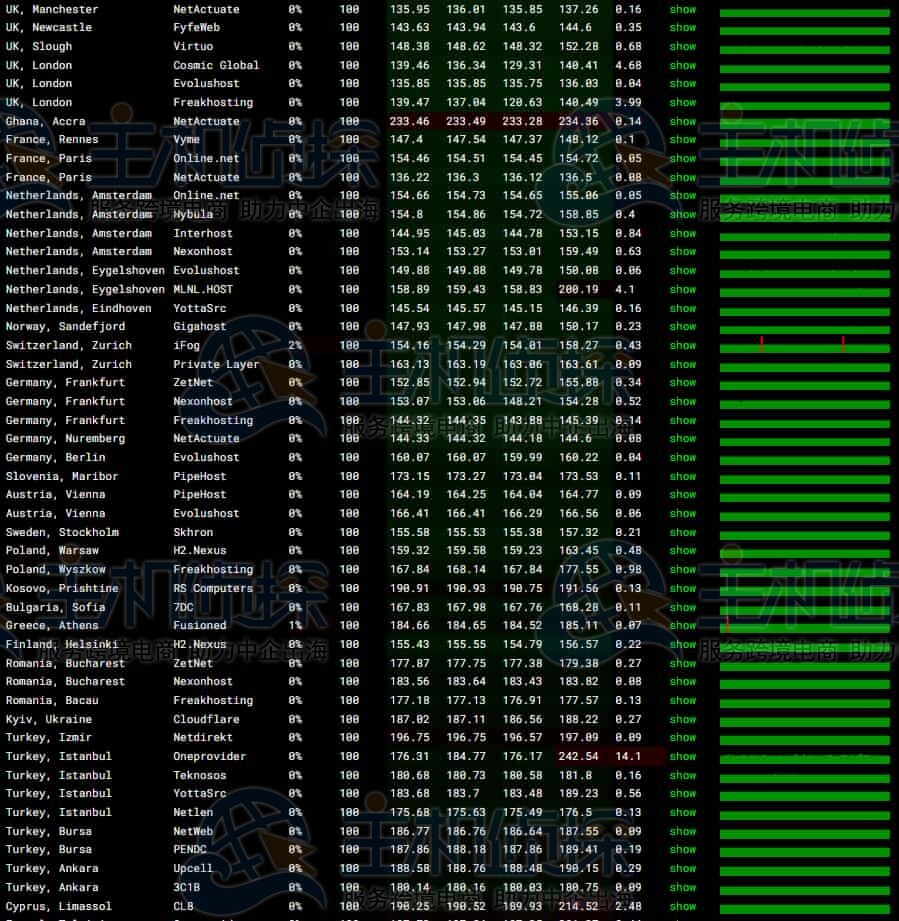
Task: Select the 'Germany, Berlin' location text
Action: (x=56, y=458)
